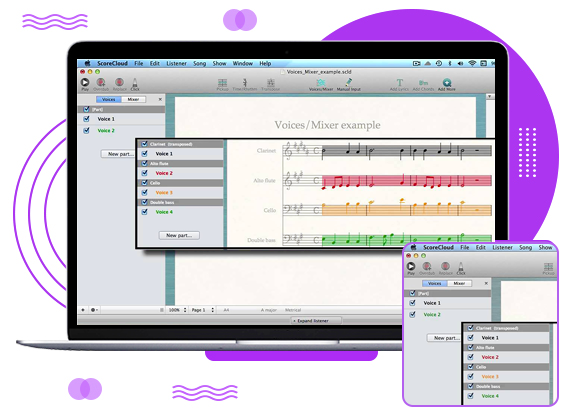Screen dimensions: 570x415
Task: Uncheck Double bass in laptop's enlarged voices panel
Action: 144,202
